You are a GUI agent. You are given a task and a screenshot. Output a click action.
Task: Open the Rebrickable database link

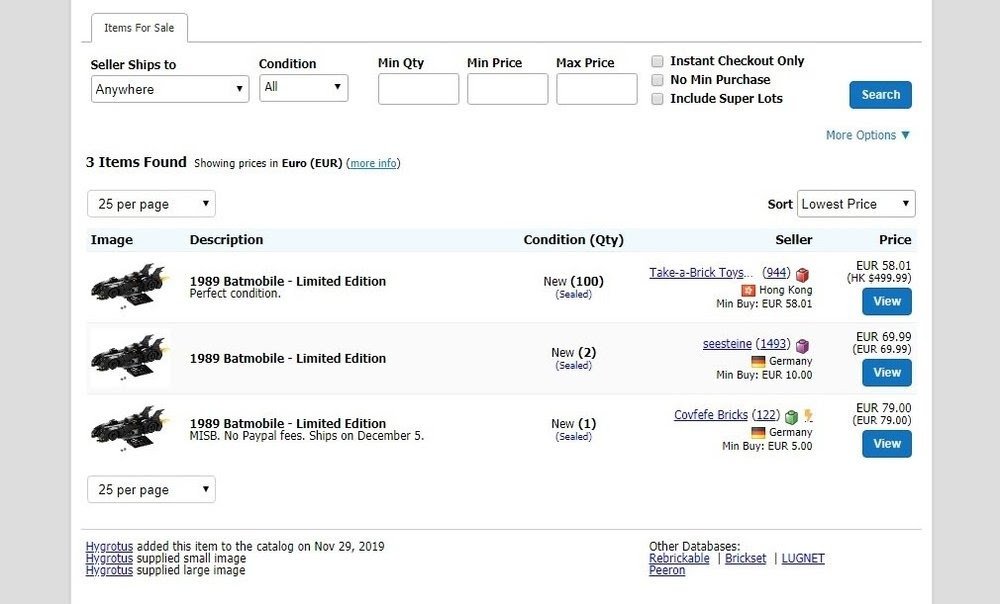tap(679, 559)
